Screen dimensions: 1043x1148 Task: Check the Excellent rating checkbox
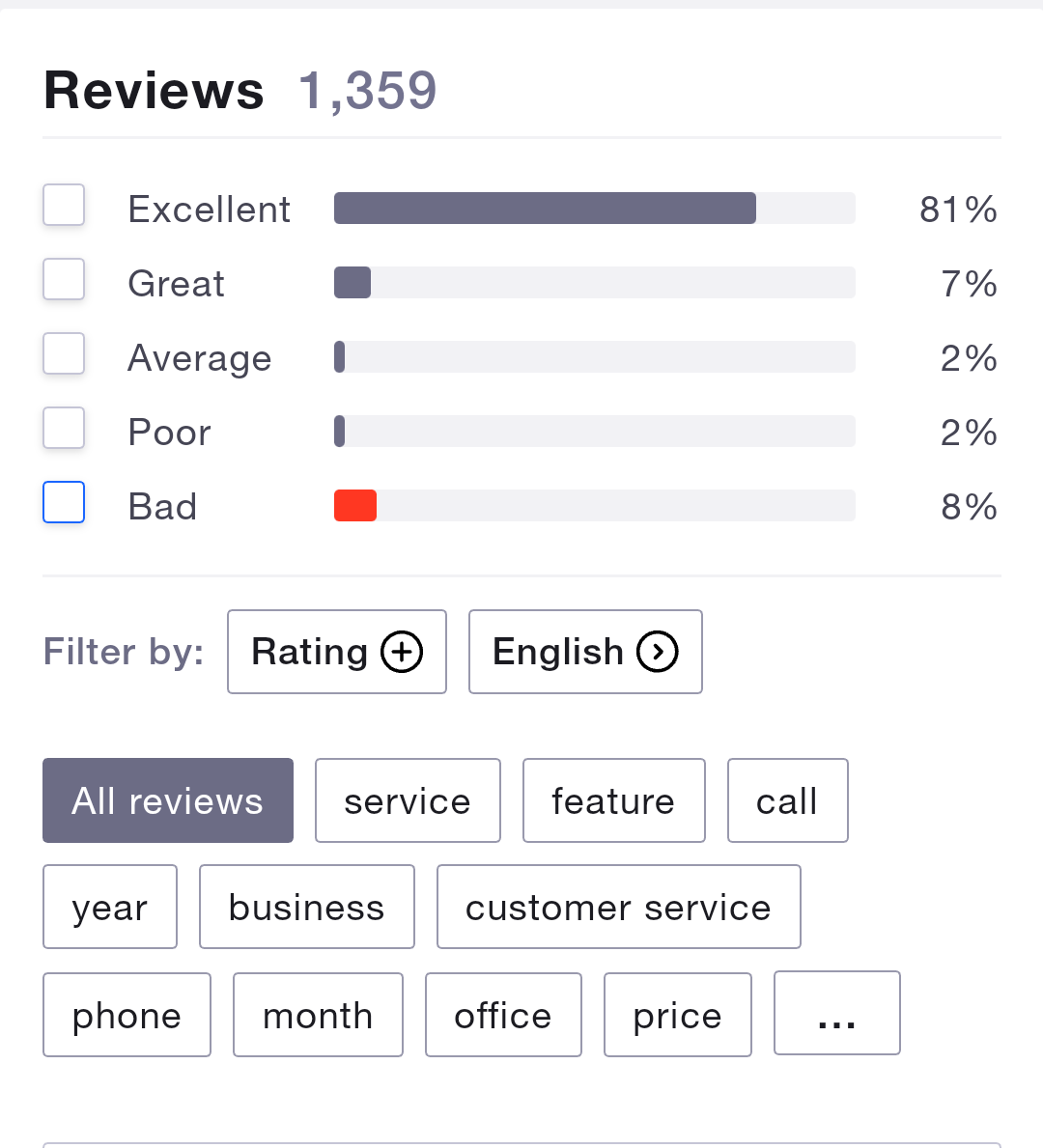[x=64, y=206]
